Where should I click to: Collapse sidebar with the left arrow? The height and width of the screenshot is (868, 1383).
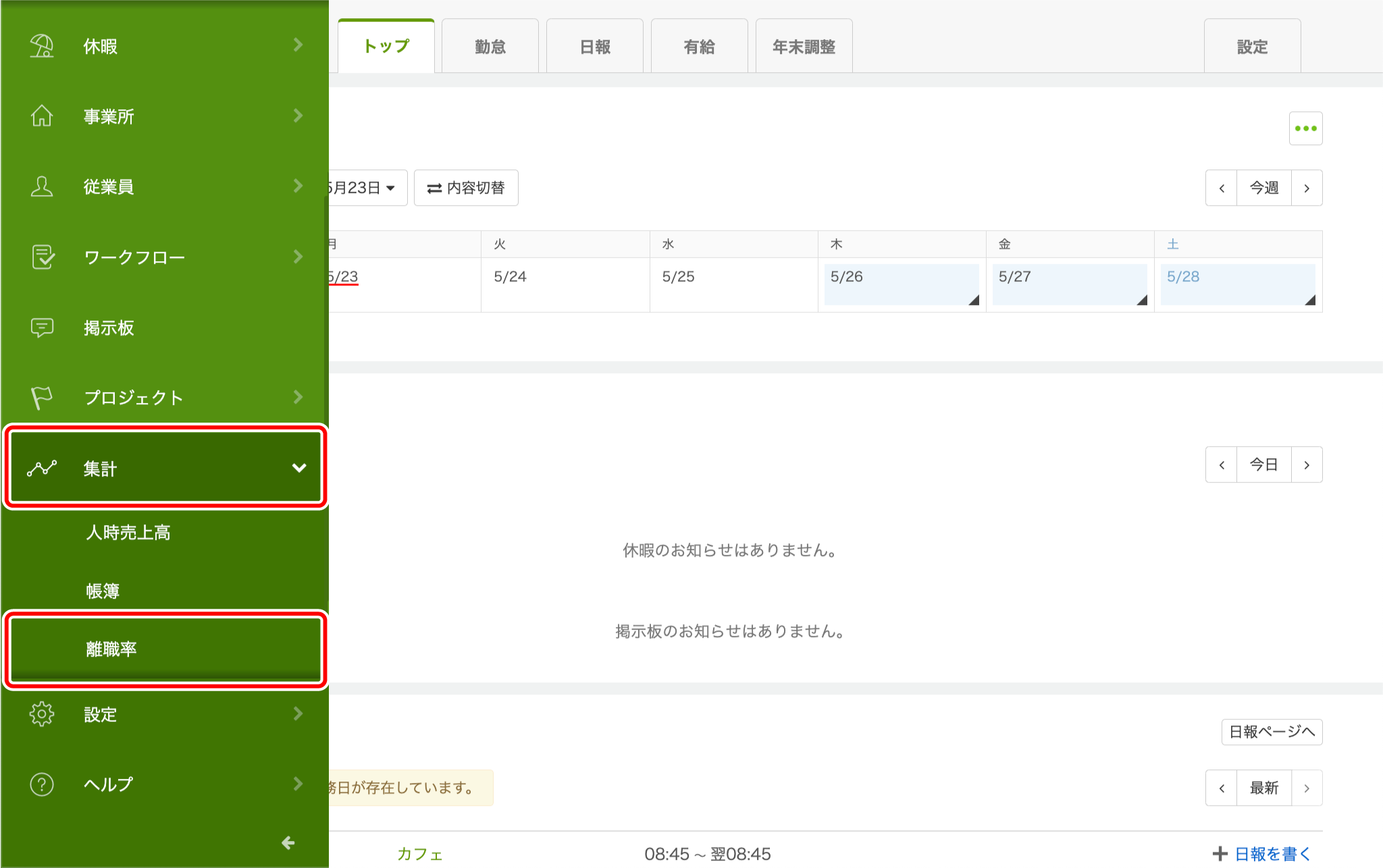pyautogui.click(x=288, y=842)
